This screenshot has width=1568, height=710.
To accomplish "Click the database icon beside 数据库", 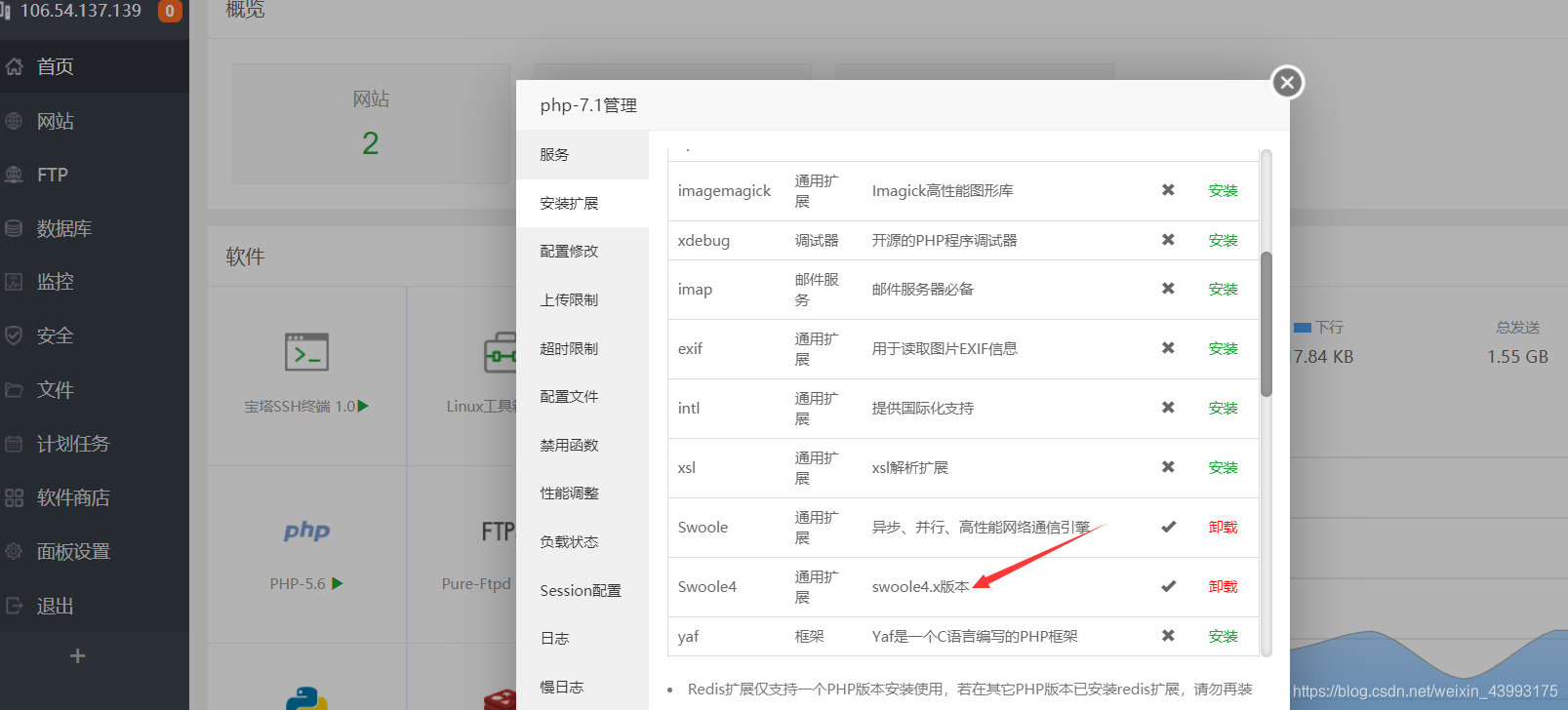I will [14, 228].
